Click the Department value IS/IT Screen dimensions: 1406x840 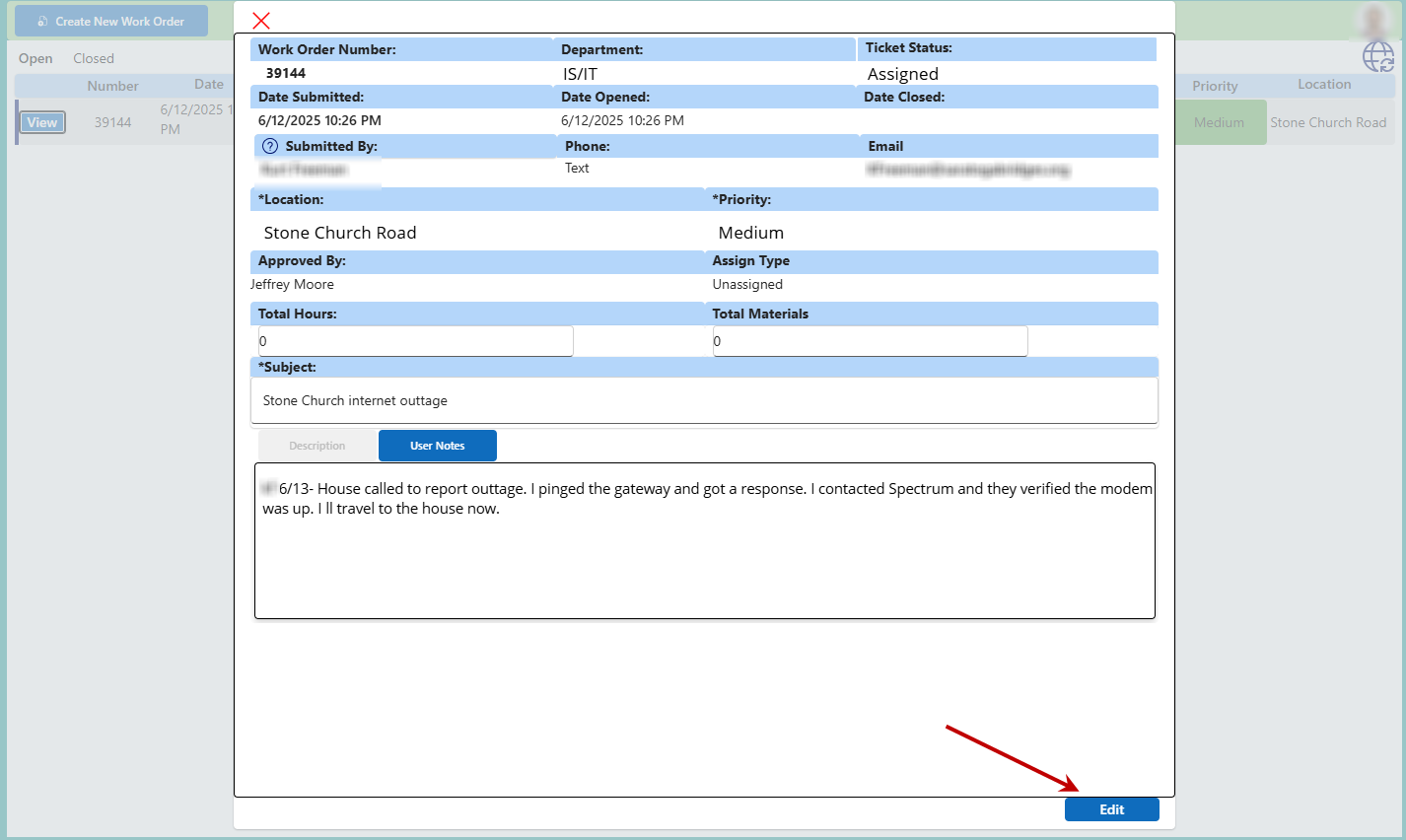coord(580,74)
